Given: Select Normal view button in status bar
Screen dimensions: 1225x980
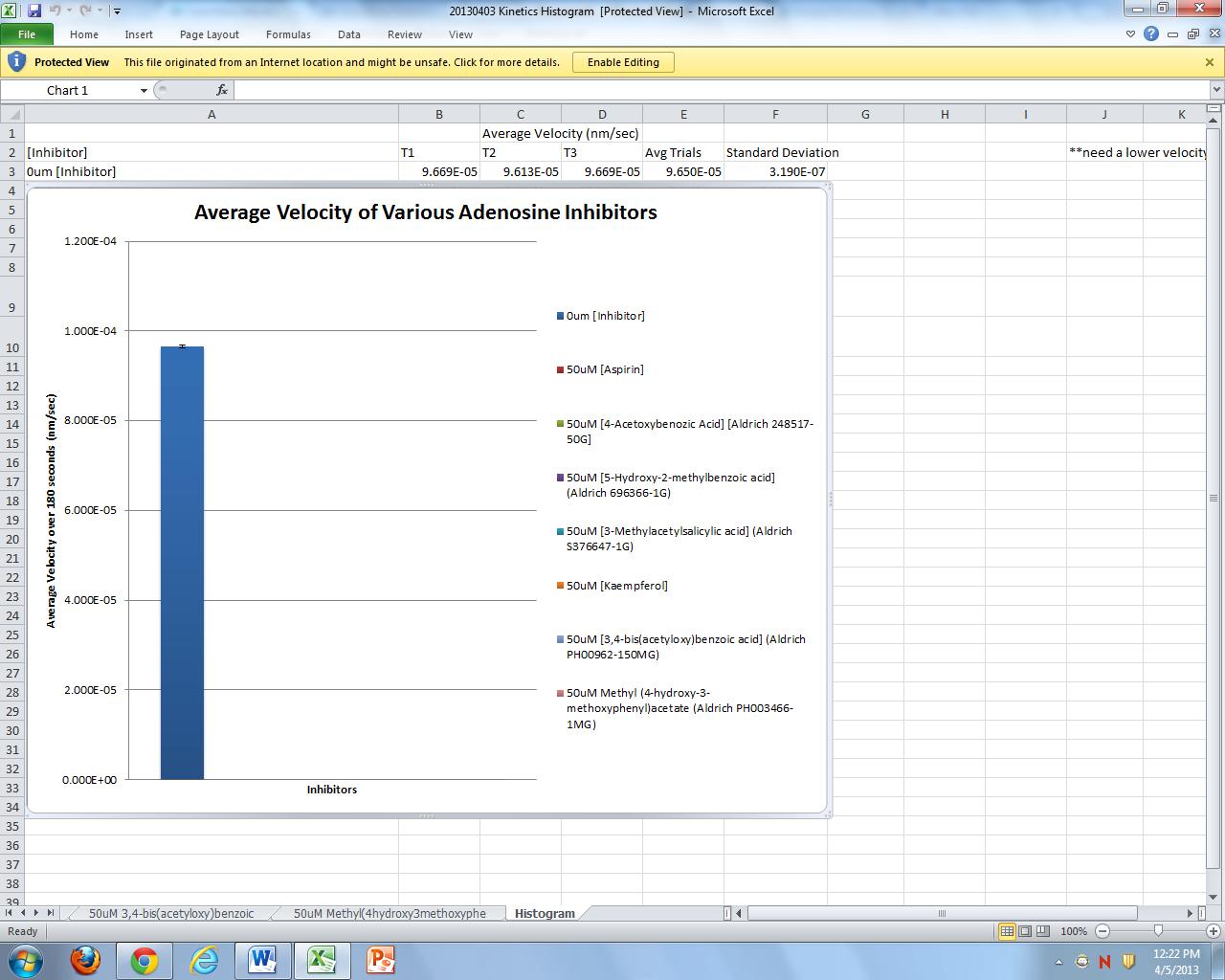Looking at the screenshot, I should [1007, 931].
